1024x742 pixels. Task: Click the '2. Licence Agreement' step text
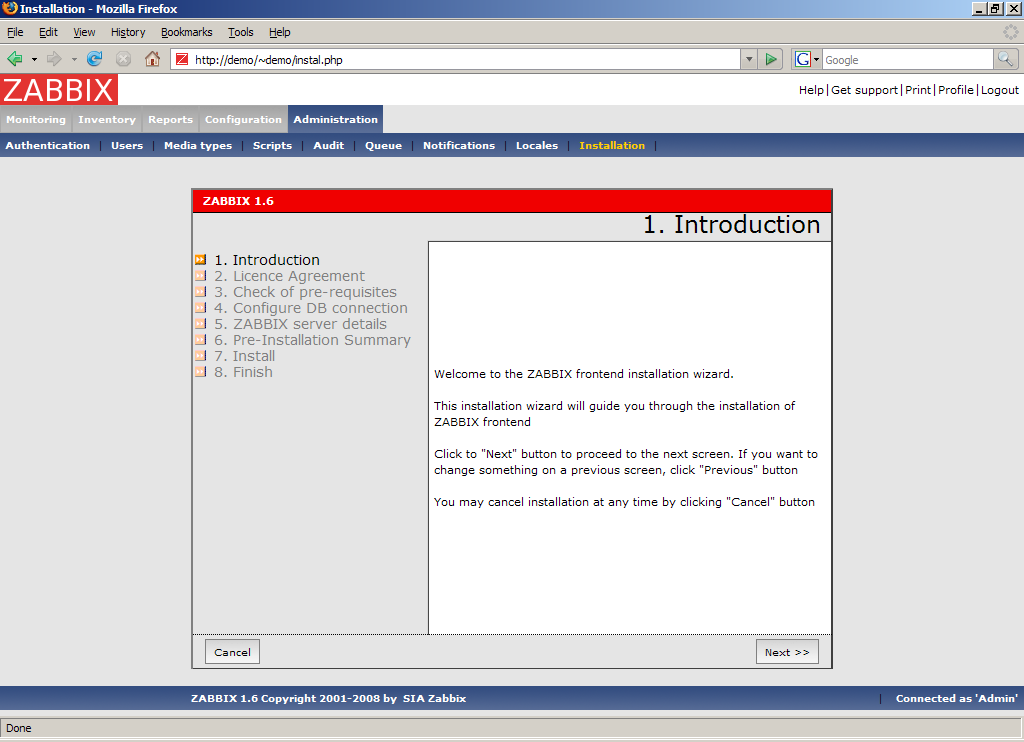click(289, 276)
